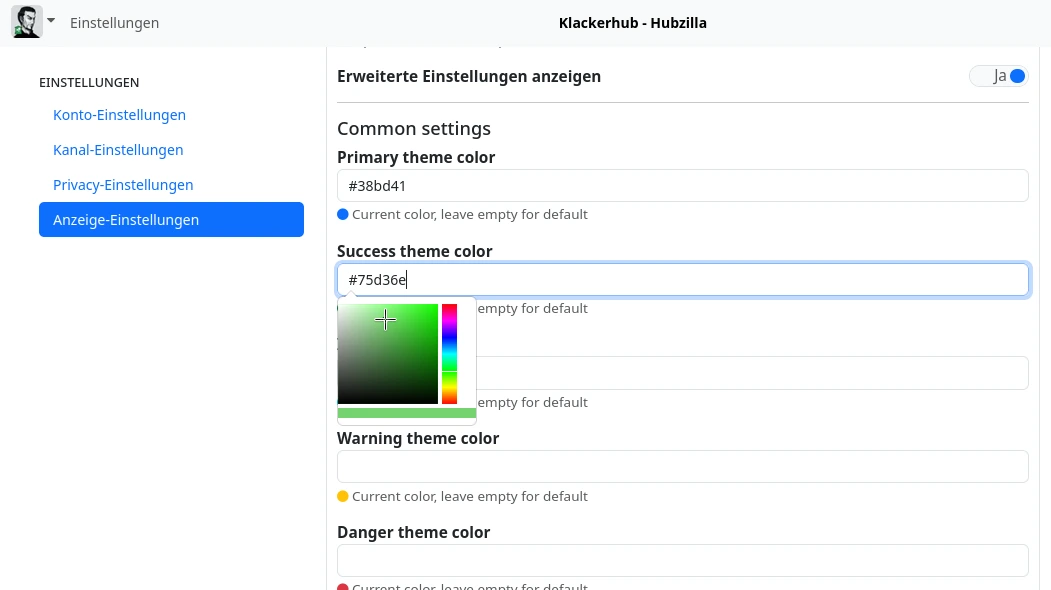Click the green preview bar below the picker
The width and height of the screenshot is (1051, 590).
[406, 413]
